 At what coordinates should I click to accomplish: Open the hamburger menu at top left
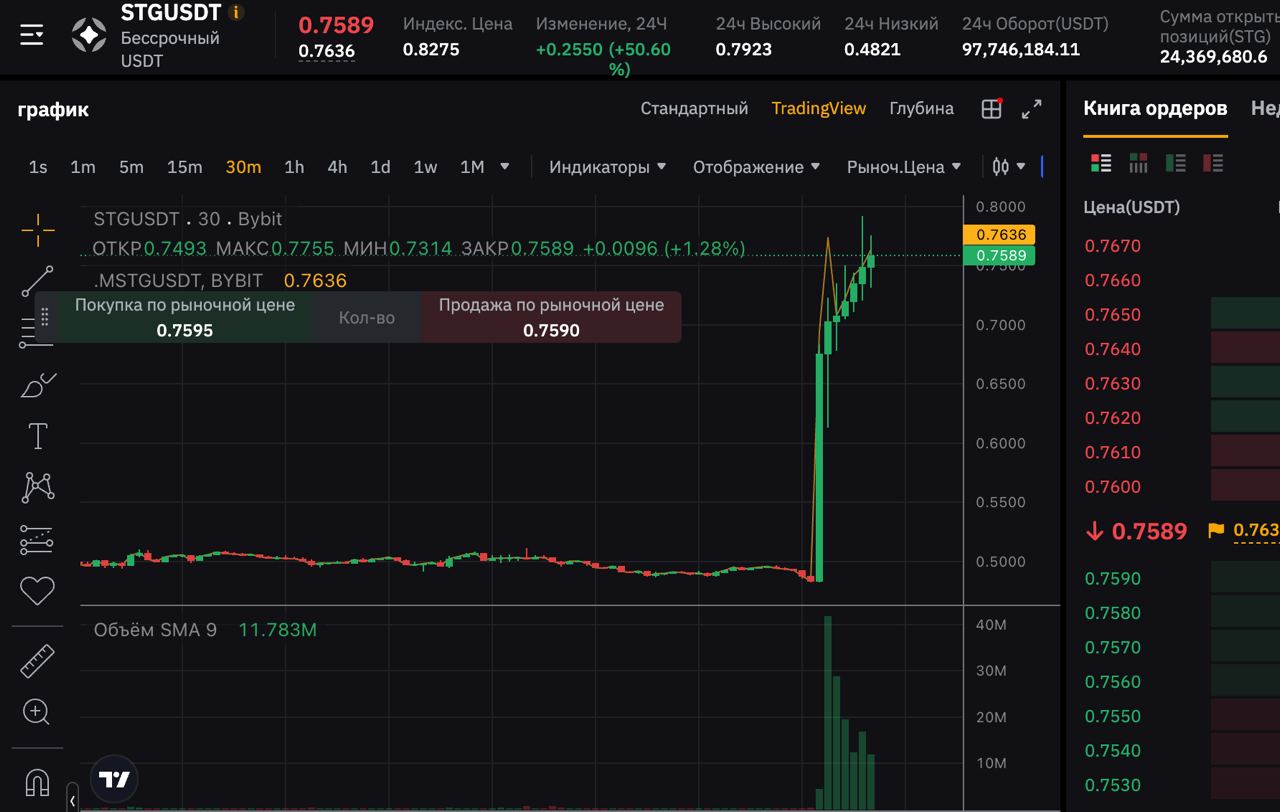(x=32, y=35)
